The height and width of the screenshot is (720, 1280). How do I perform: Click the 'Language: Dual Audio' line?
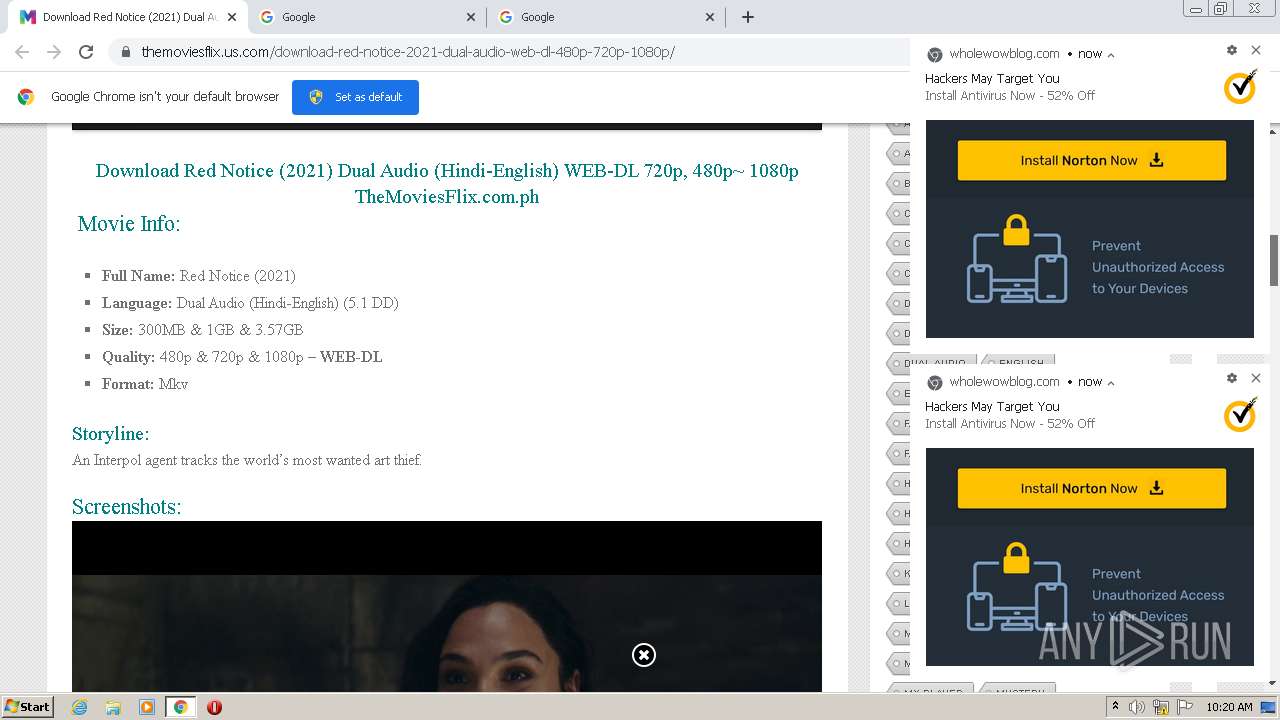[250, 303]
